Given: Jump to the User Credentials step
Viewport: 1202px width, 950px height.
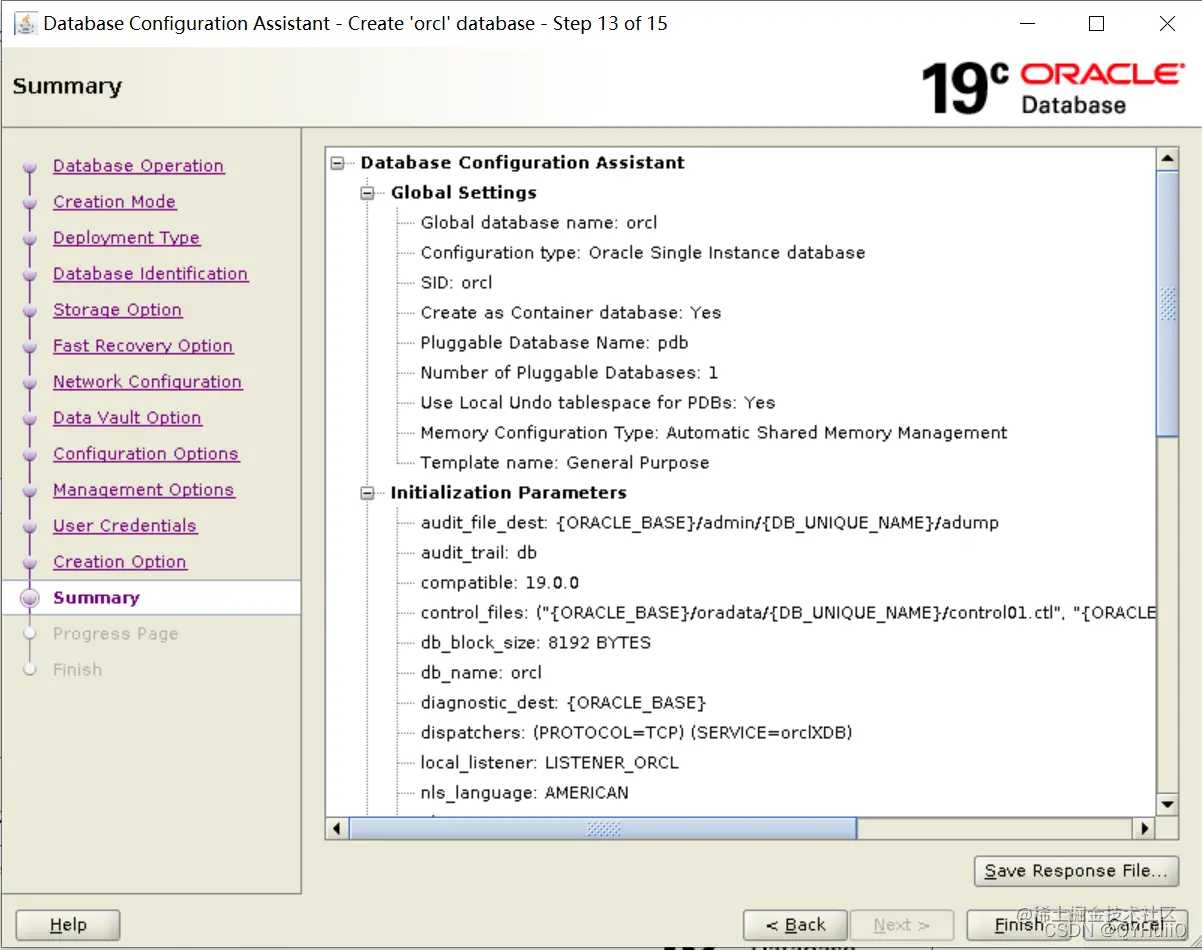Looking at the screenshot, I should coord(125,526).
